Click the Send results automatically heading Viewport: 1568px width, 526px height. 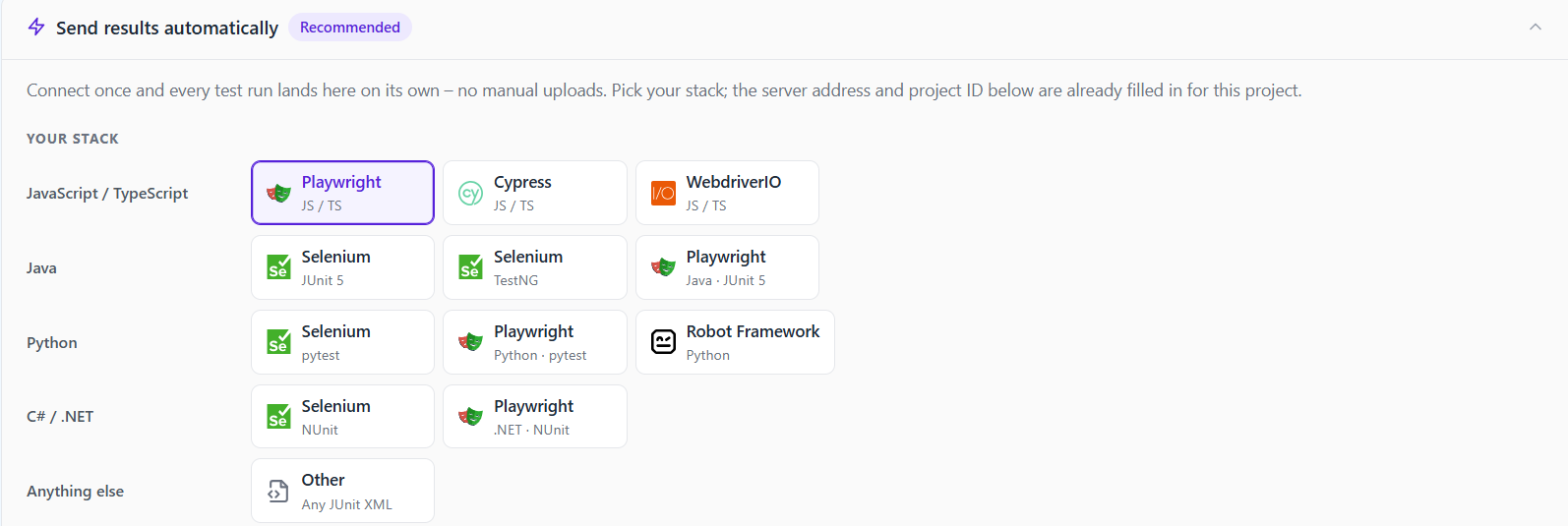click(167, 28)
